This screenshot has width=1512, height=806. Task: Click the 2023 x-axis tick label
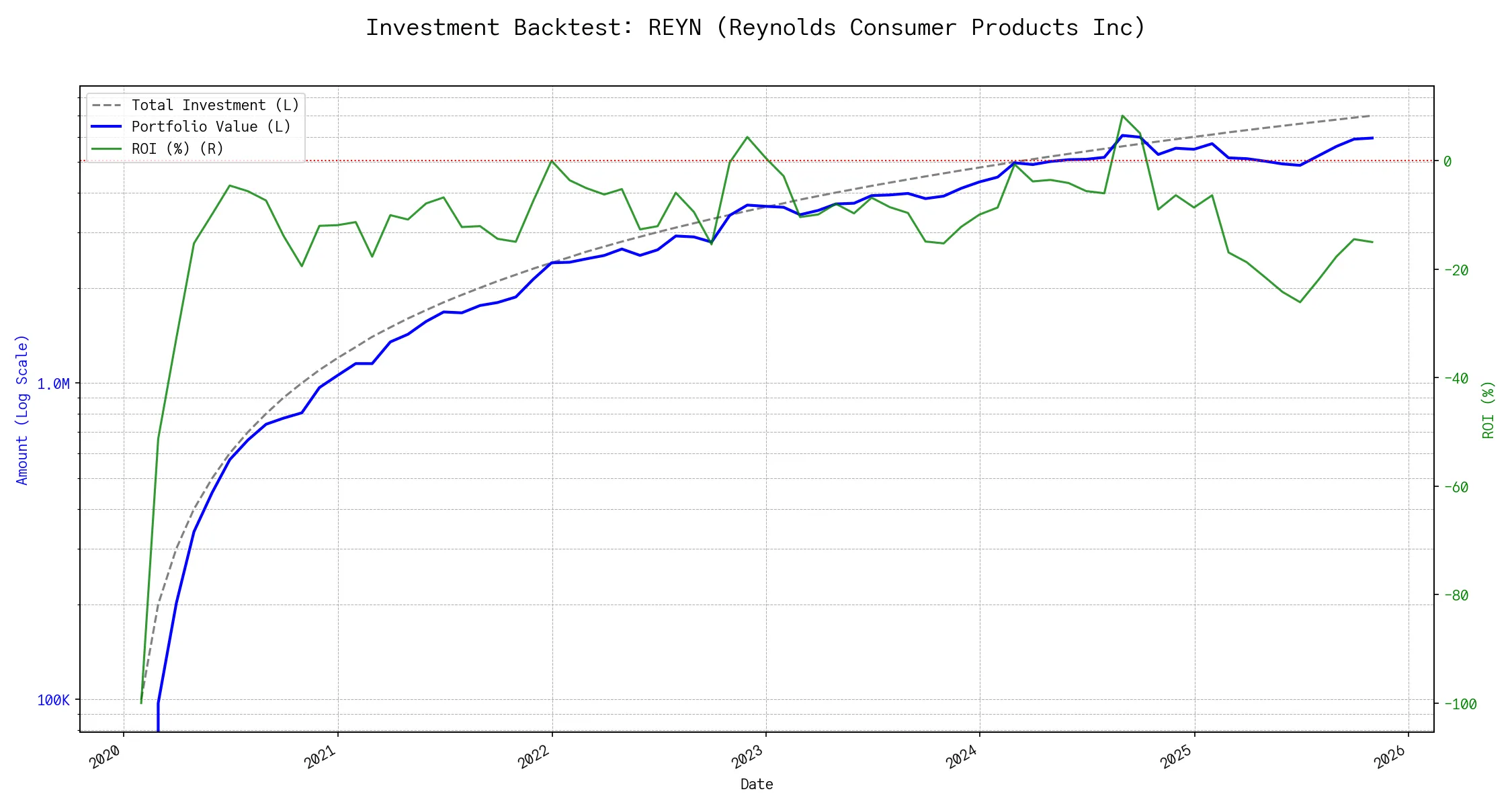(747, 757)
